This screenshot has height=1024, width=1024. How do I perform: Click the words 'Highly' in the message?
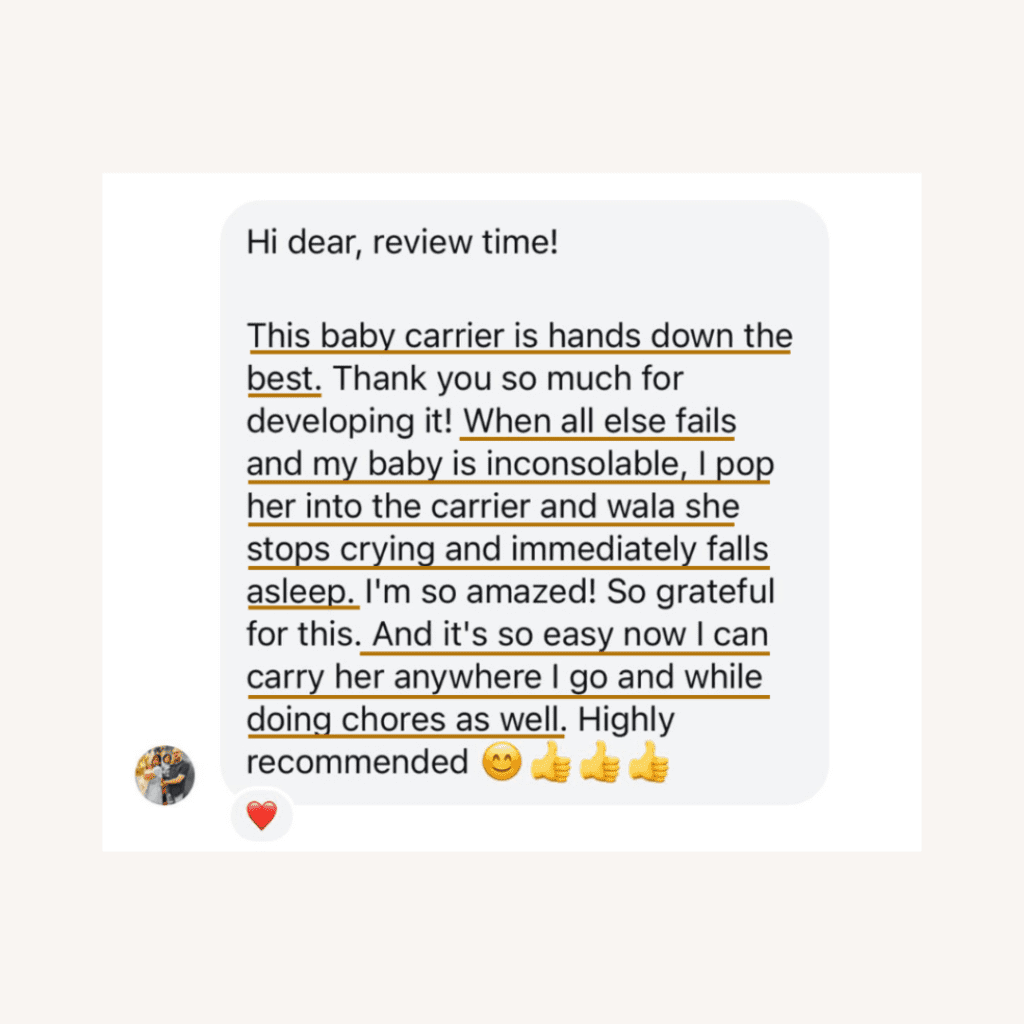[626, 721]
